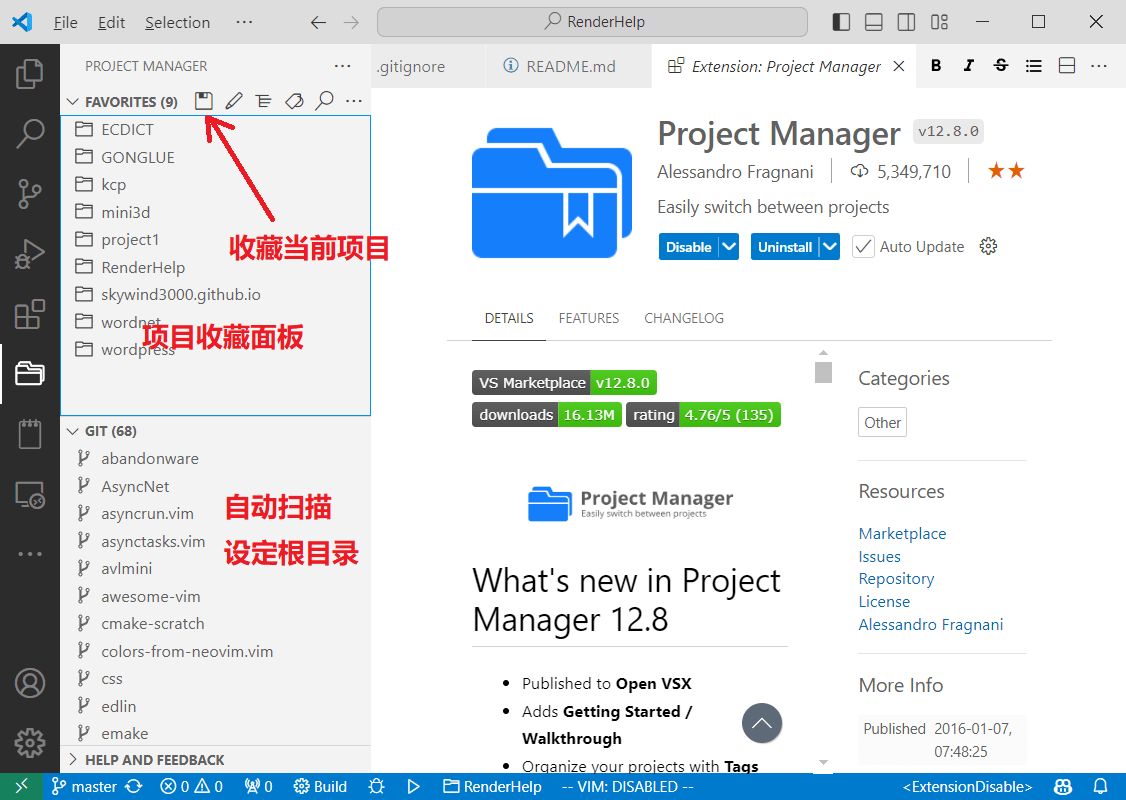Open the Disable dropdown arrow

tap(729, 246)
